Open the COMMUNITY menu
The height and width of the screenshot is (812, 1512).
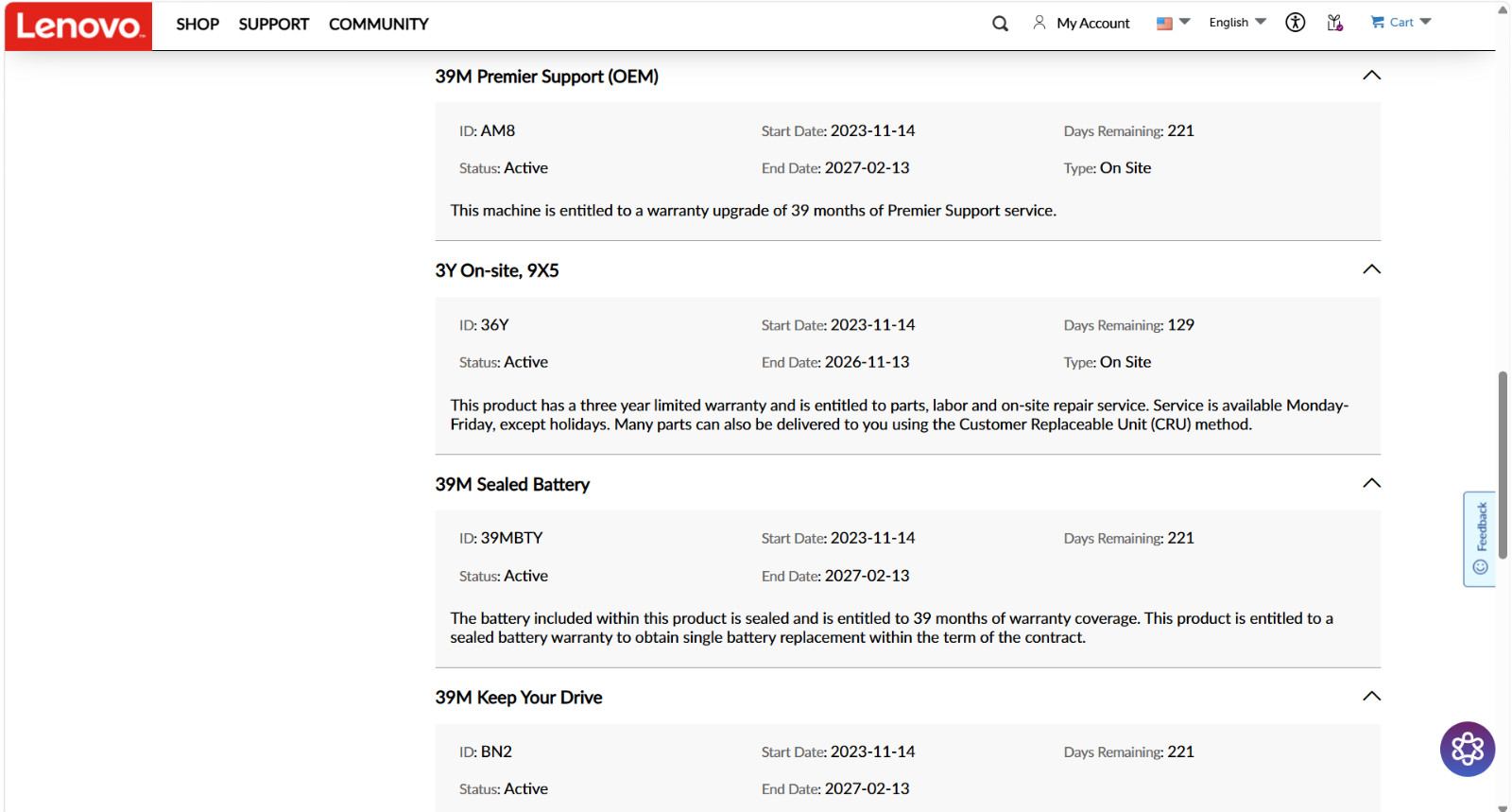coord(379,25)
